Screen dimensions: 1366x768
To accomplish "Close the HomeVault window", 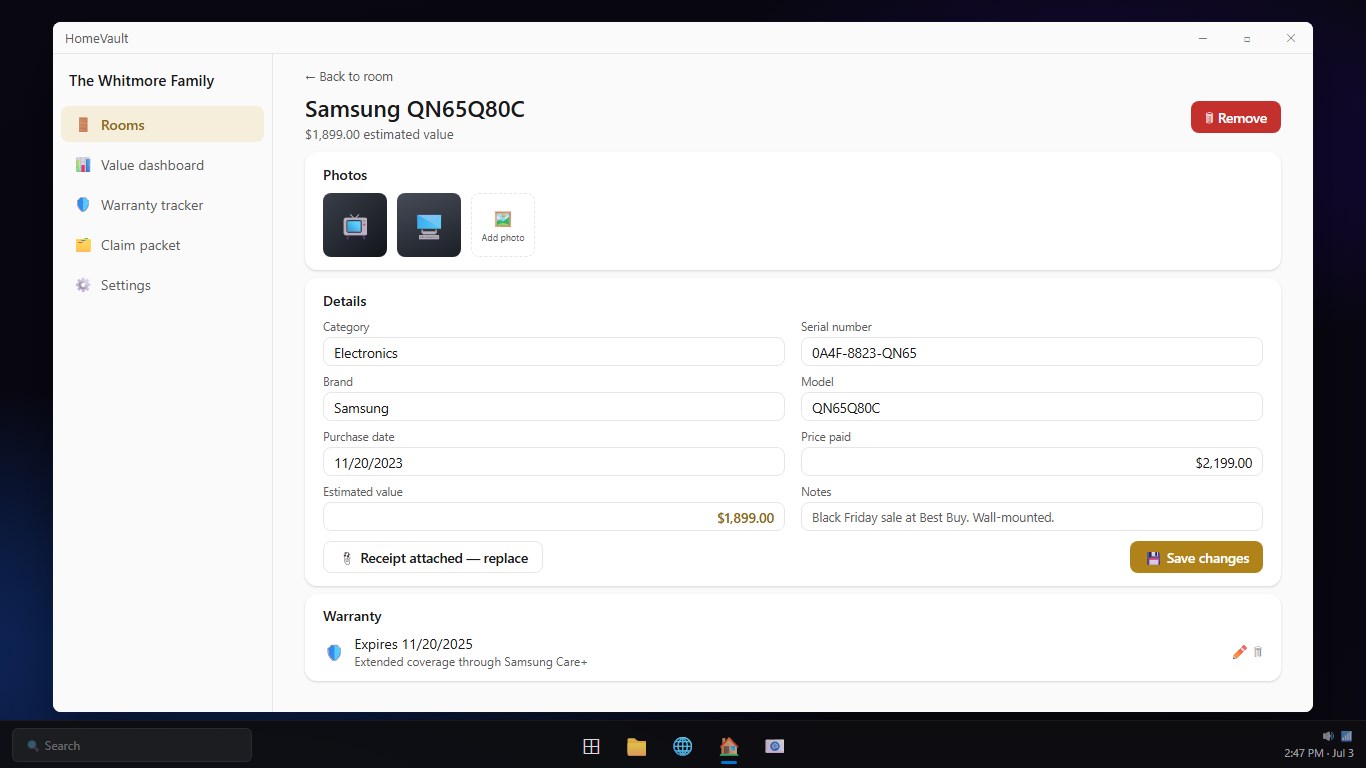I will 1291,38.
